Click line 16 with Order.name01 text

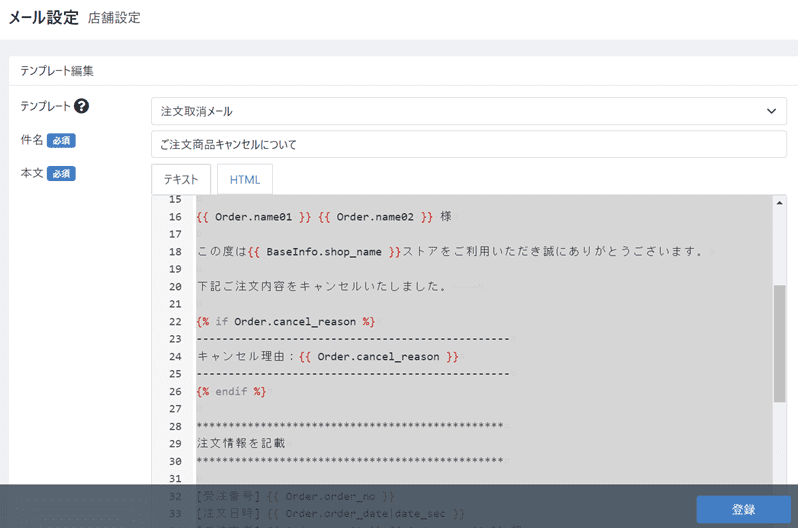click(324, 217)
